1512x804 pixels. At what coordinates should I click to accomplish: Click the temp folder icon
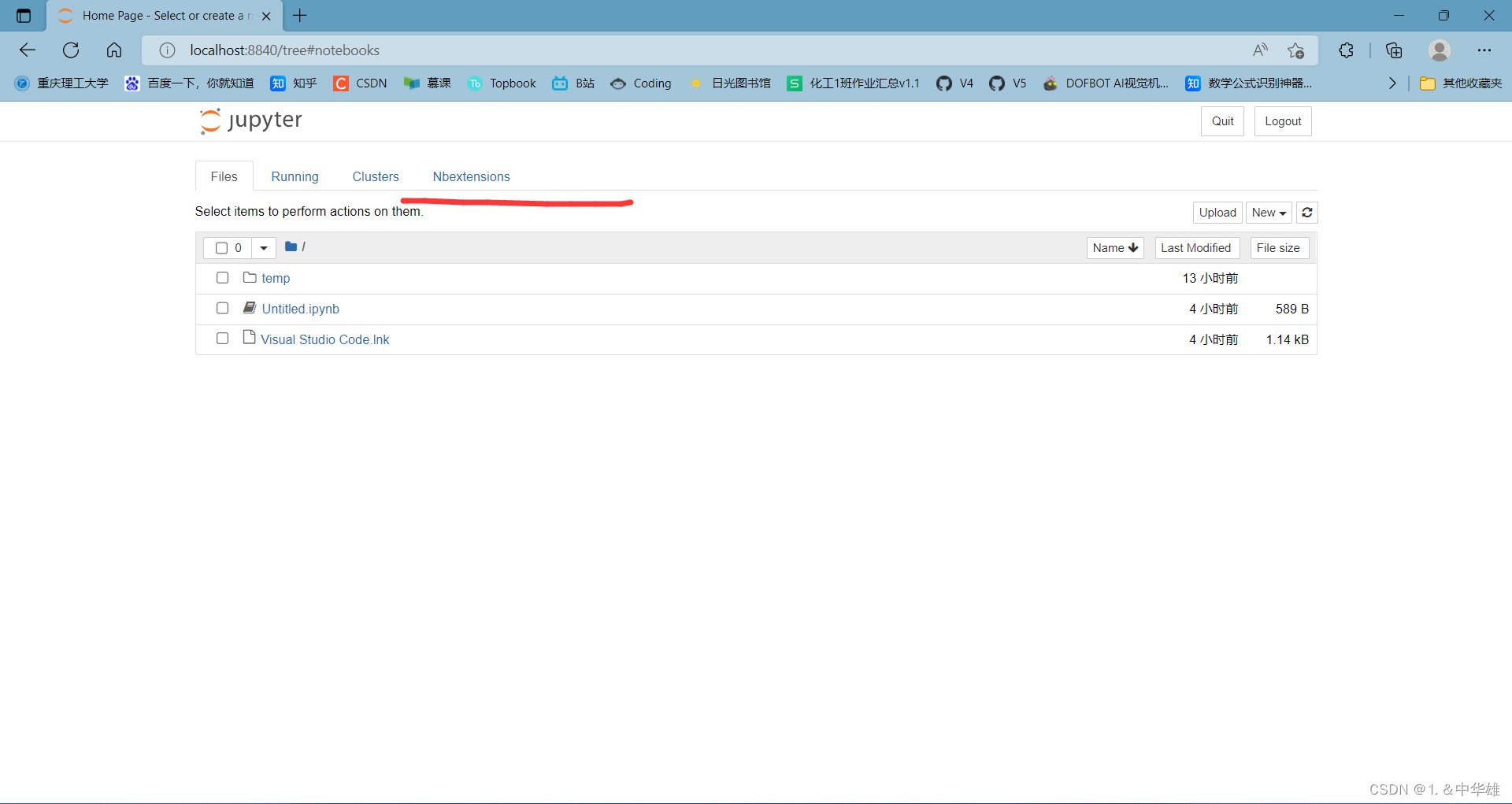pos(250,278)
